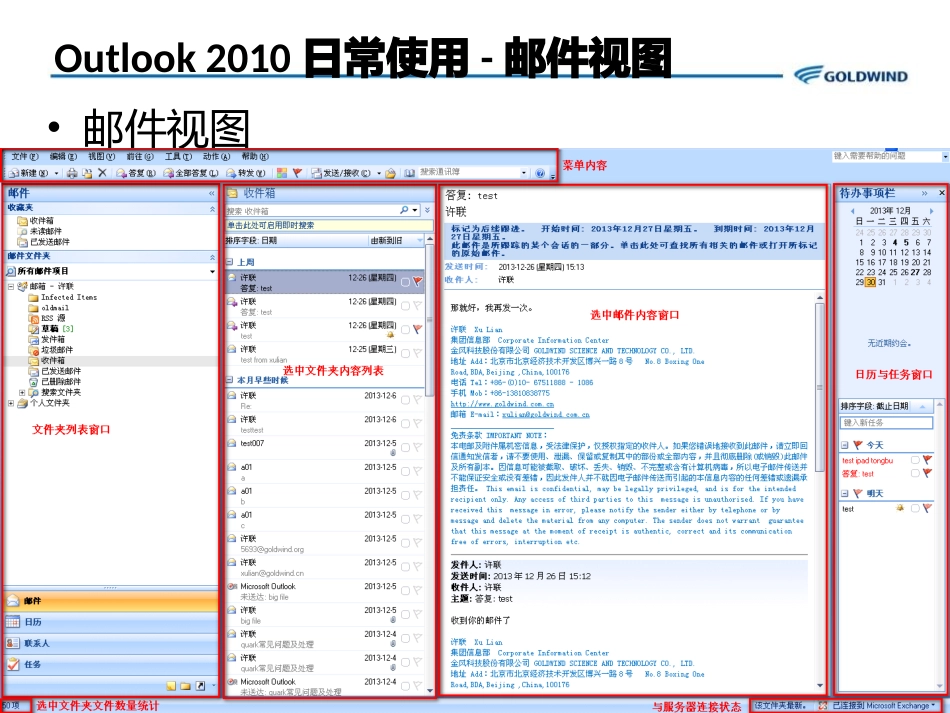
Task: Click the inbox search magnifier icon
Action: [x=404, y=210]
